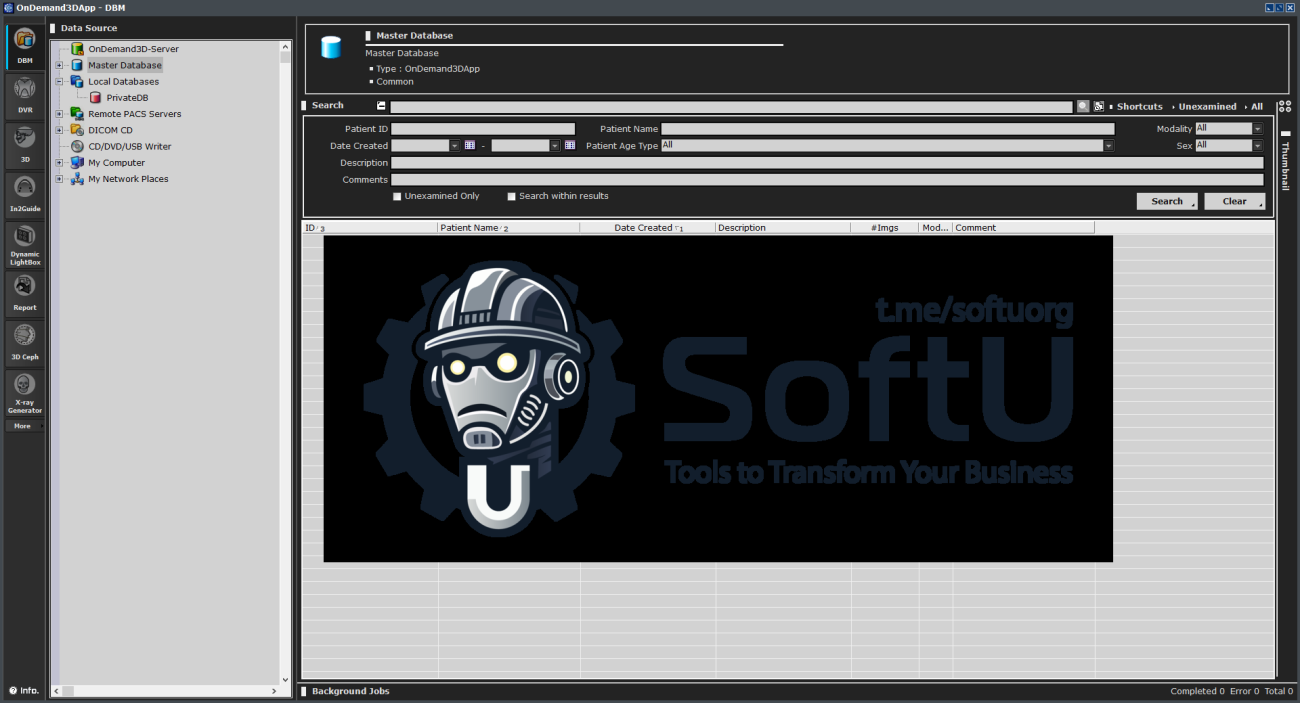Select CD/DVD/USB Writer in the tree

point(130,147)
